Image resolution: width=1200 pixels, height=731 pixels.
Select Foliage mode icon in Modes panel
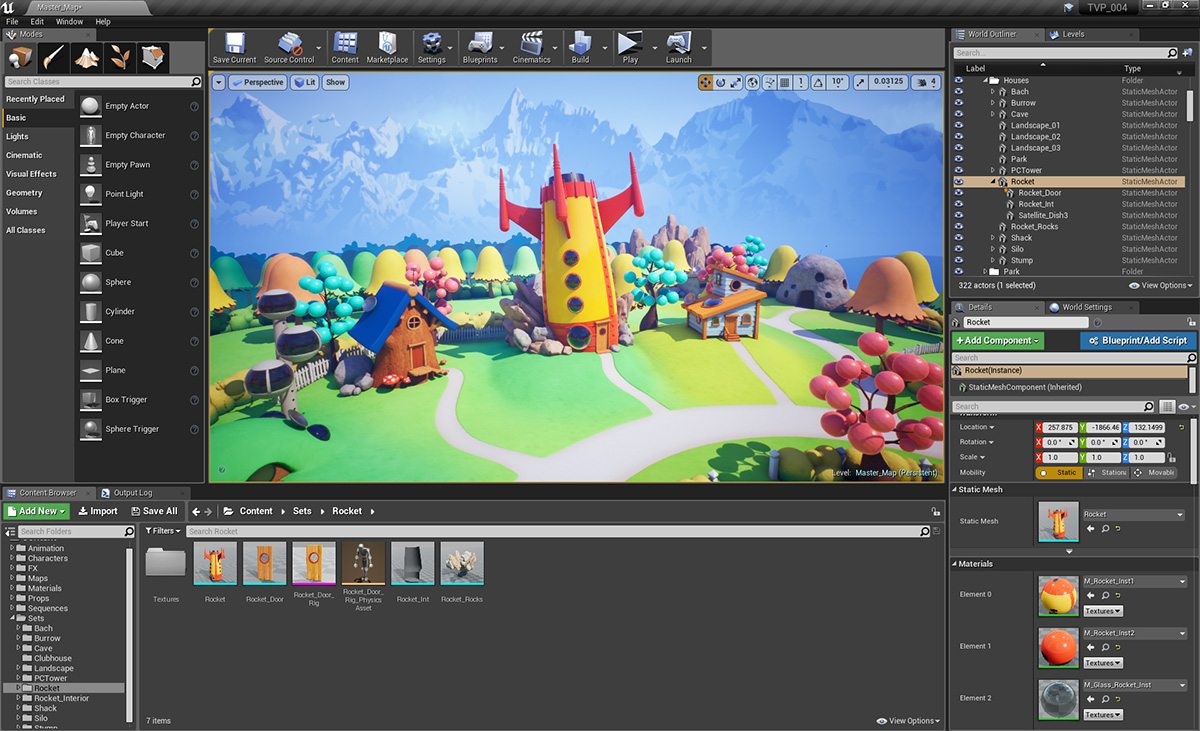pos(120,56)
